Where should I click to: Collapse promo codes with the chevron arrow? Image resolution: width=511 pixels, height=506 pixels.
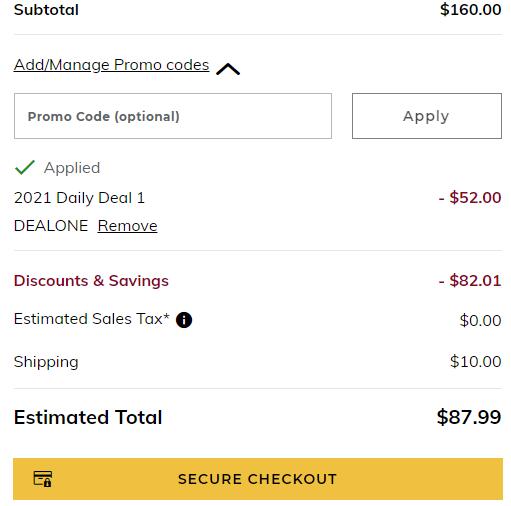(228, 69)
